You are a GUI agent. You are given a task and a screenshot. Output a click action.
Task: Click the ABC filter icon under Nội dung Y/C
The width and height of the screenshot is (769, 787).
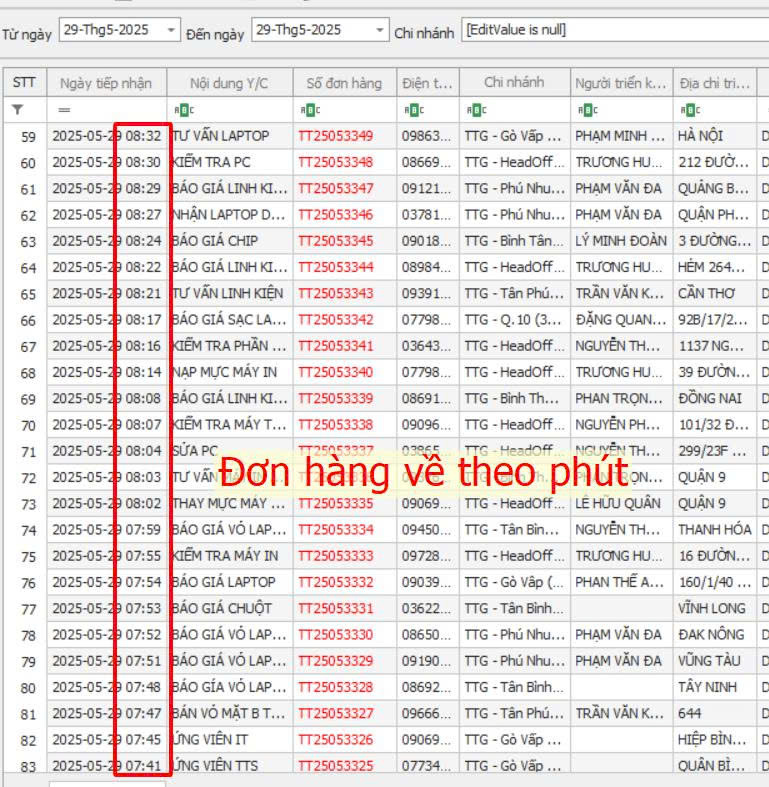pyautogui.click(x=180, y=110)
